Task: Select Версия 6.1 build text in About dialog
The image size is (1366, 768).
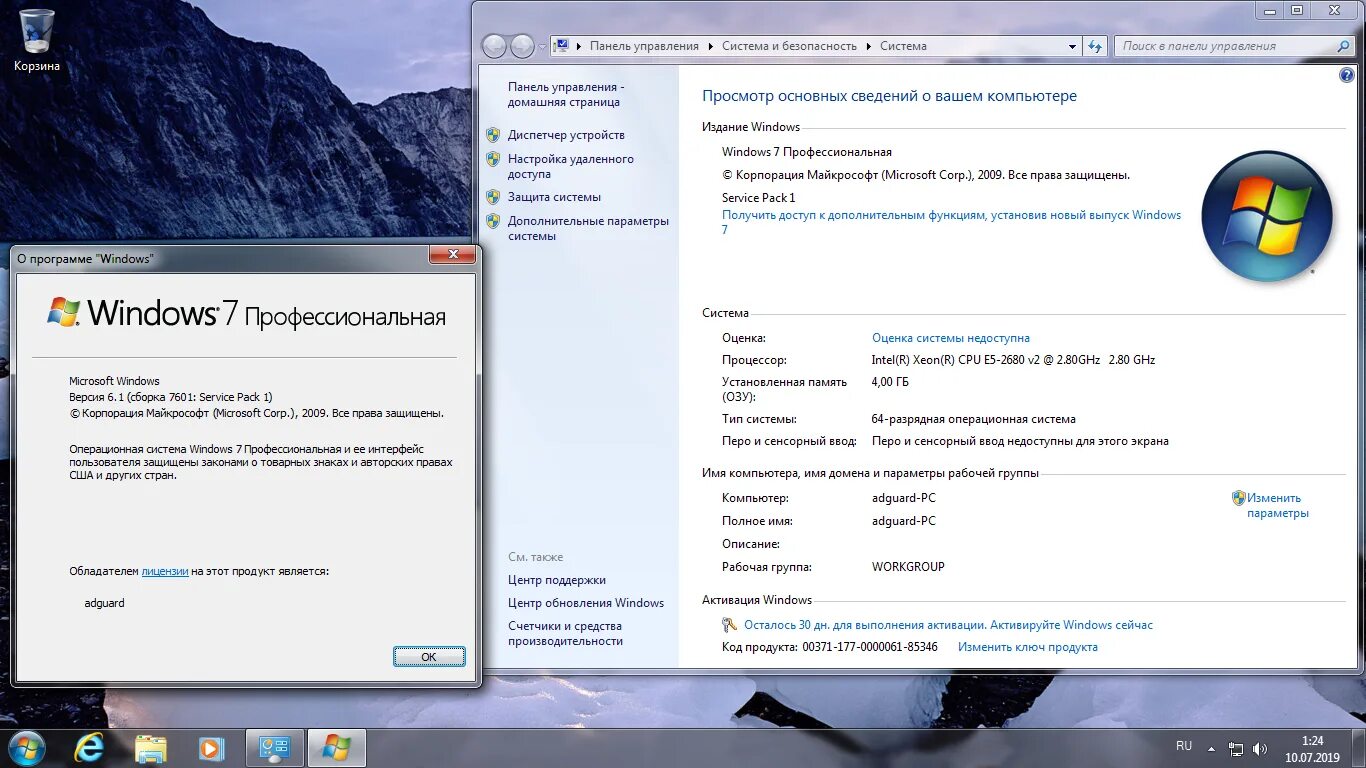Action: point(171,397)
